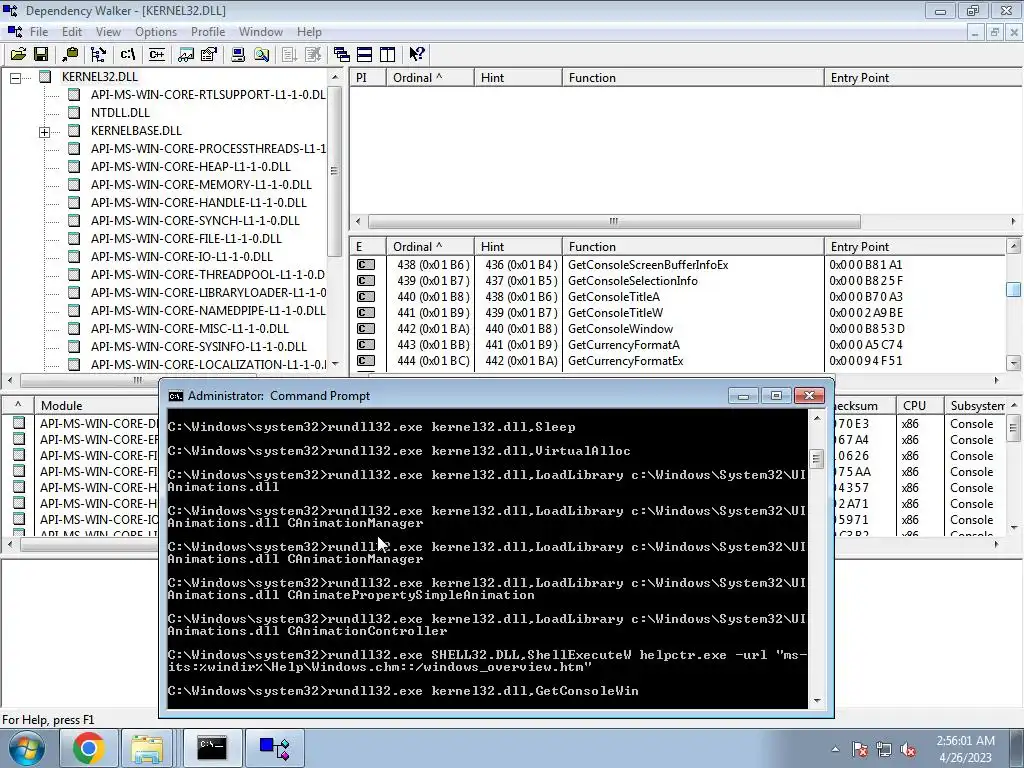Select API-MS-WIN-CORE-FILE-L1-1-0.DLL in tree
This screenshot has width=1024, height=768.
[x=186, y=238]
